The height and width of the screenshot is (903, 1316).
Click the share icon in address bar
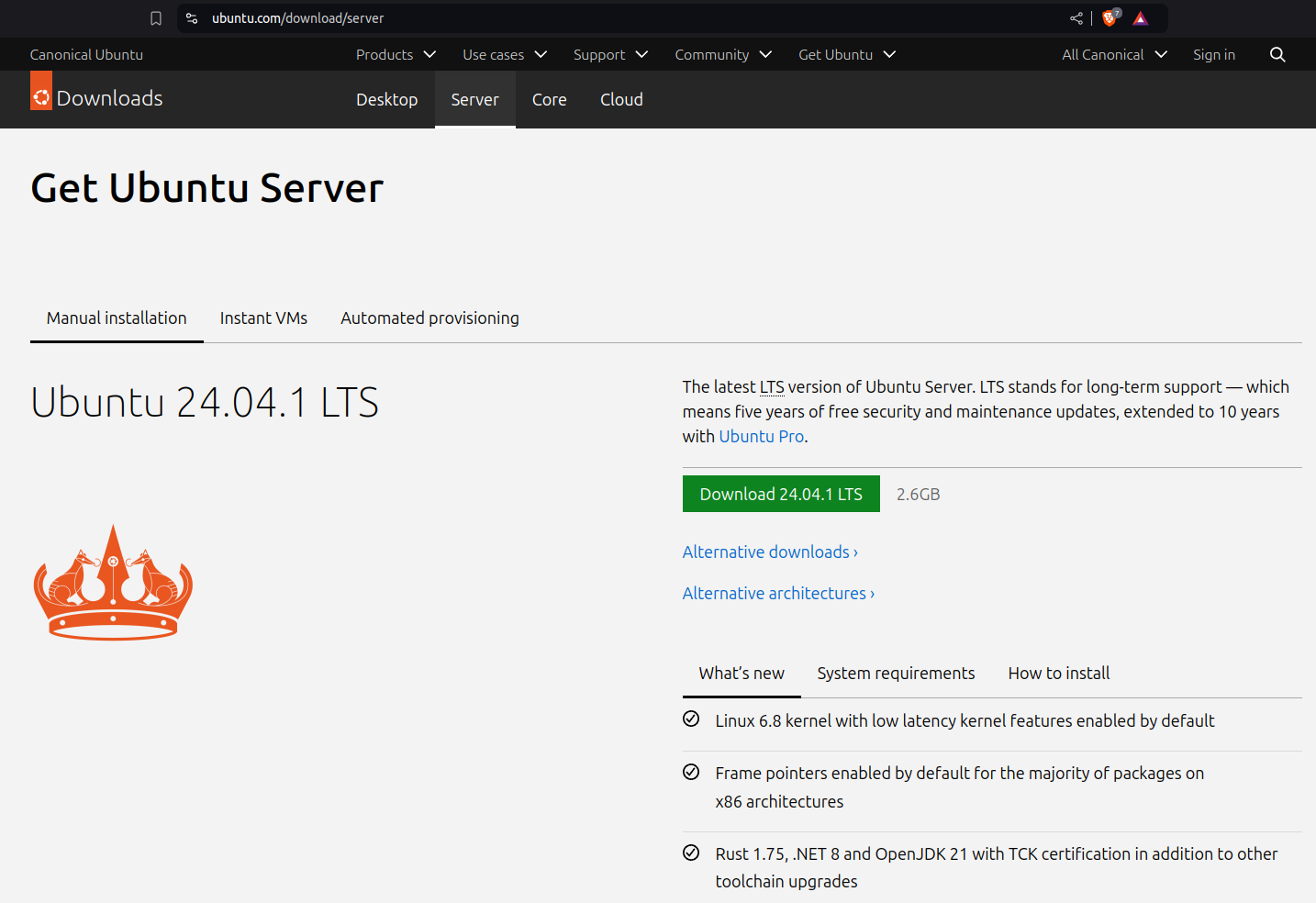coord(1076,18)
